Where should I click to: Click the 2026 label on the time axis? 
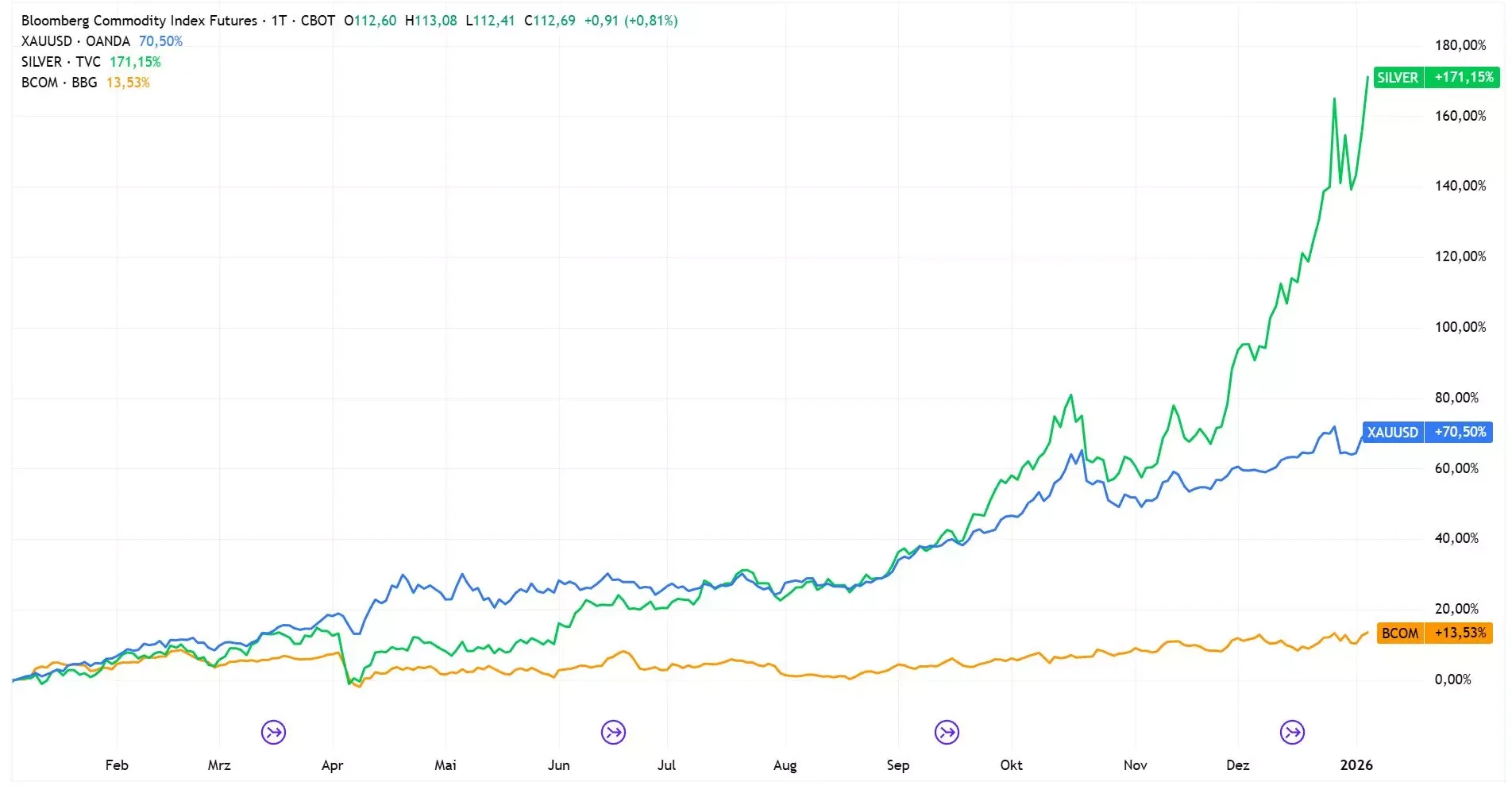click(1356, 765)
